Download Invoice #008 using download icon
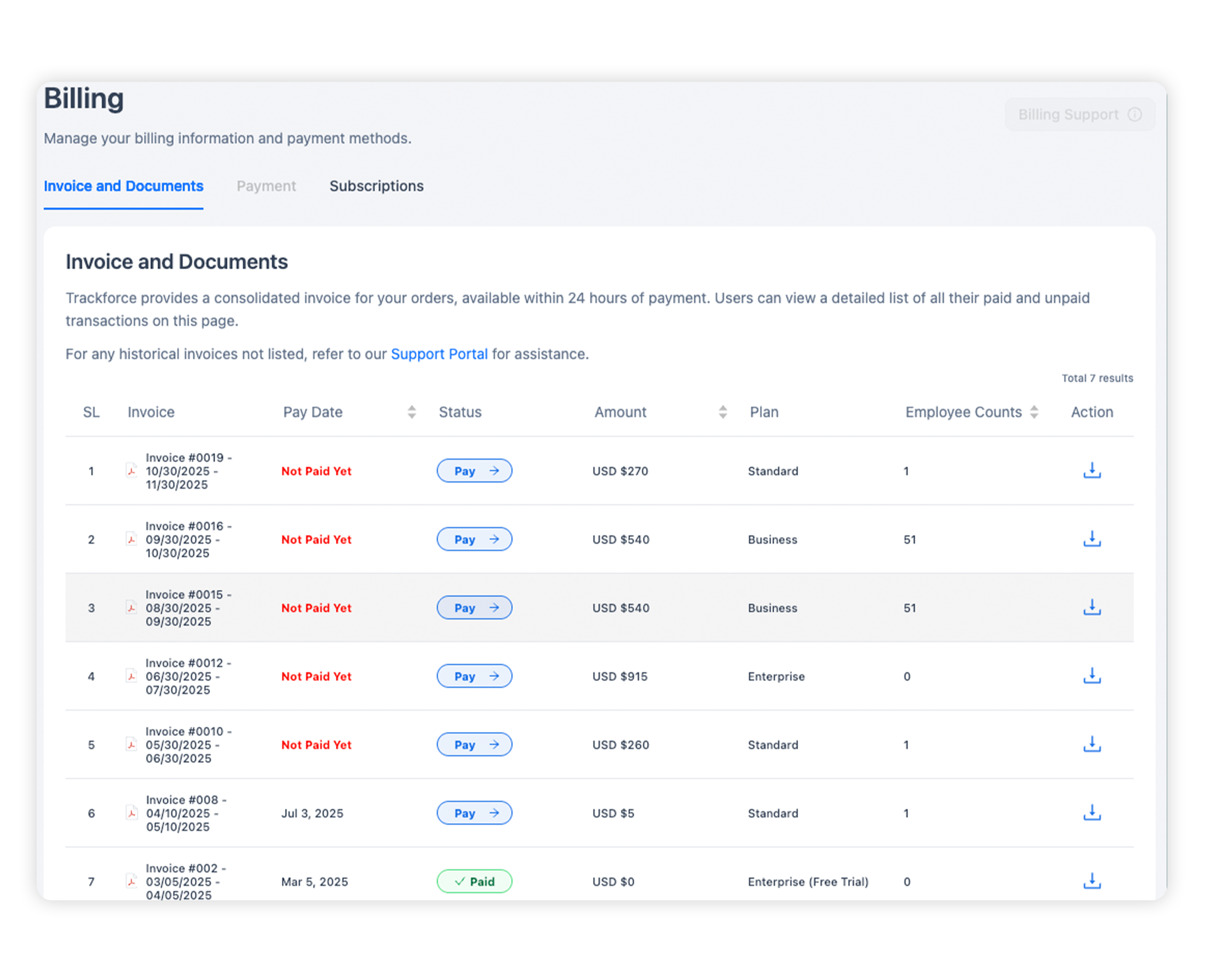Viewport: 1206px width, 980px height. click(1091, 813)
